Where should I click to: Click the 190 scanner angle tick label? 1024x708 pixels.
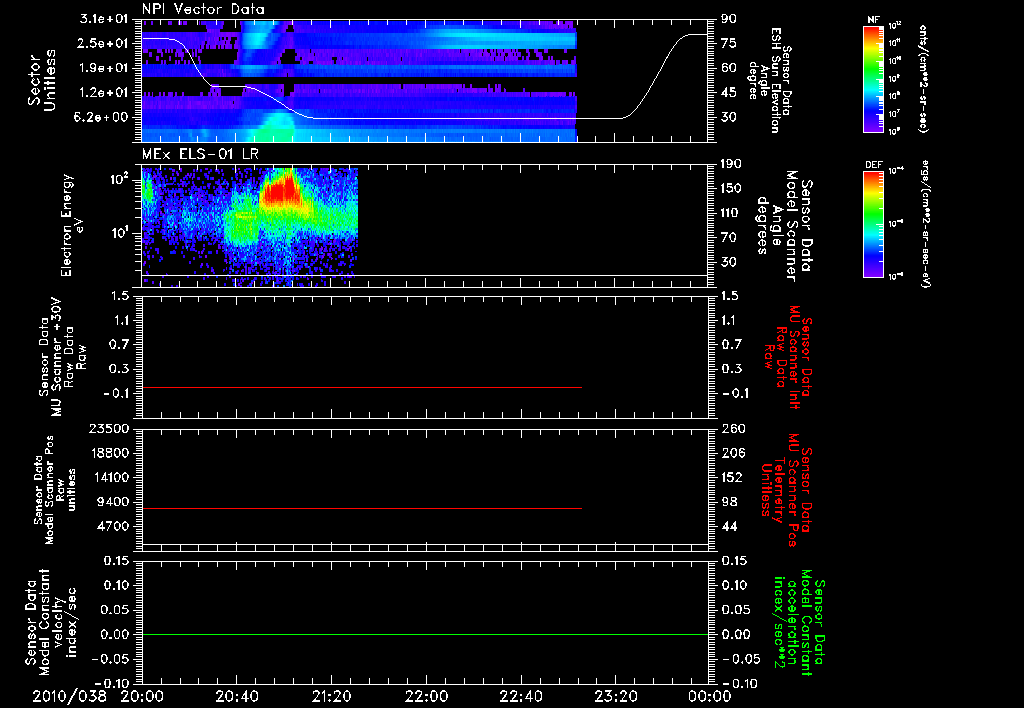733,164
